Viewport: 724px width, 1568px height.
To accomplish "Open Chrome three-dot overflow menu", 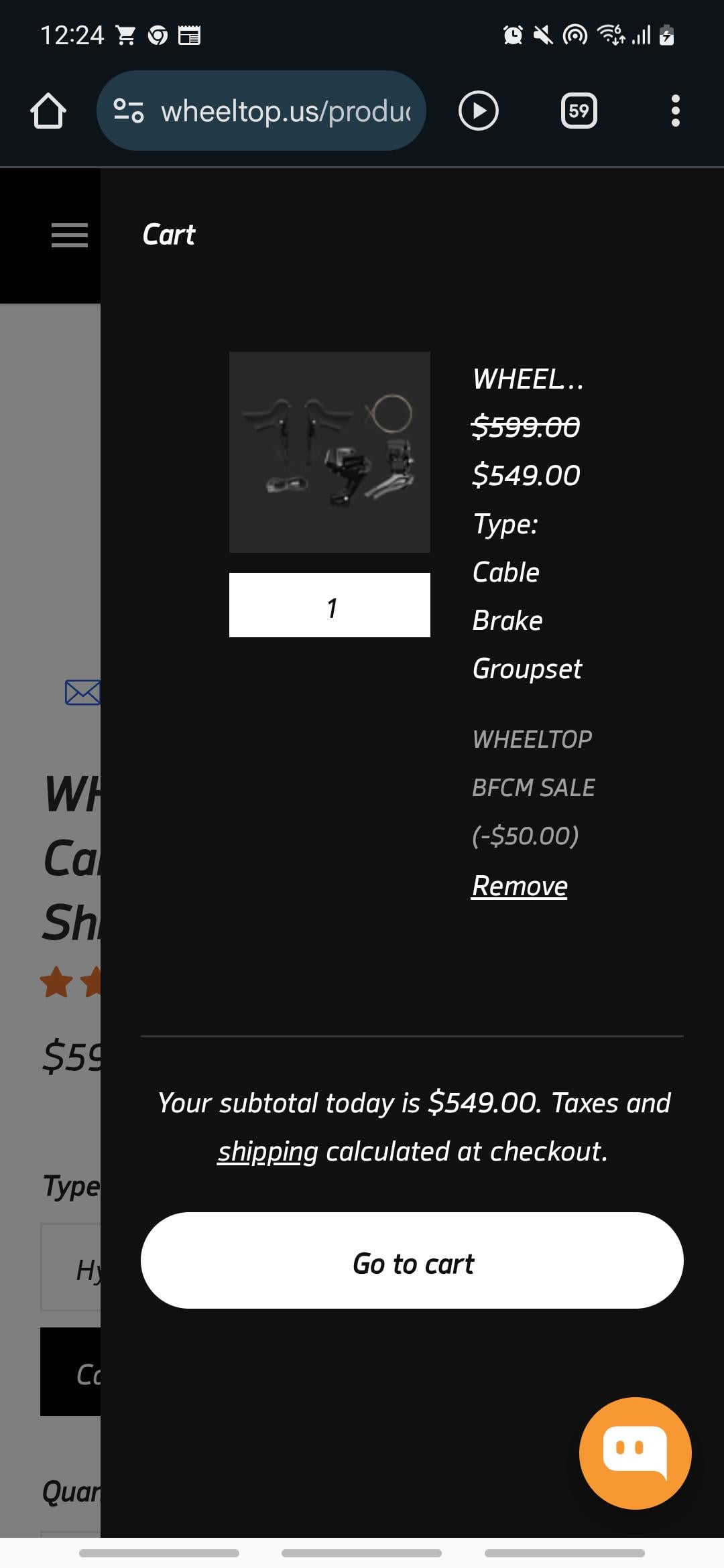I will (675, 111).
